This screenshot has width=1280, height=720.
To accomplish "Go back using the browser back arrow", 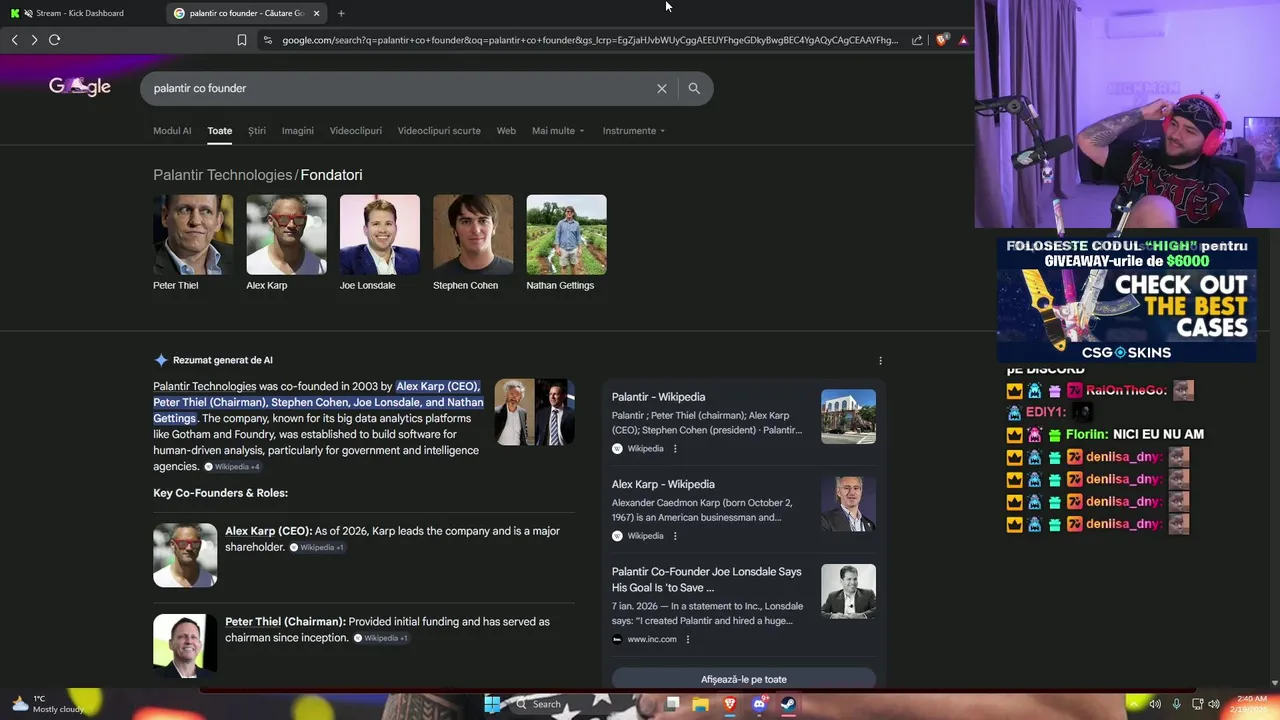I will coord(15,40).
